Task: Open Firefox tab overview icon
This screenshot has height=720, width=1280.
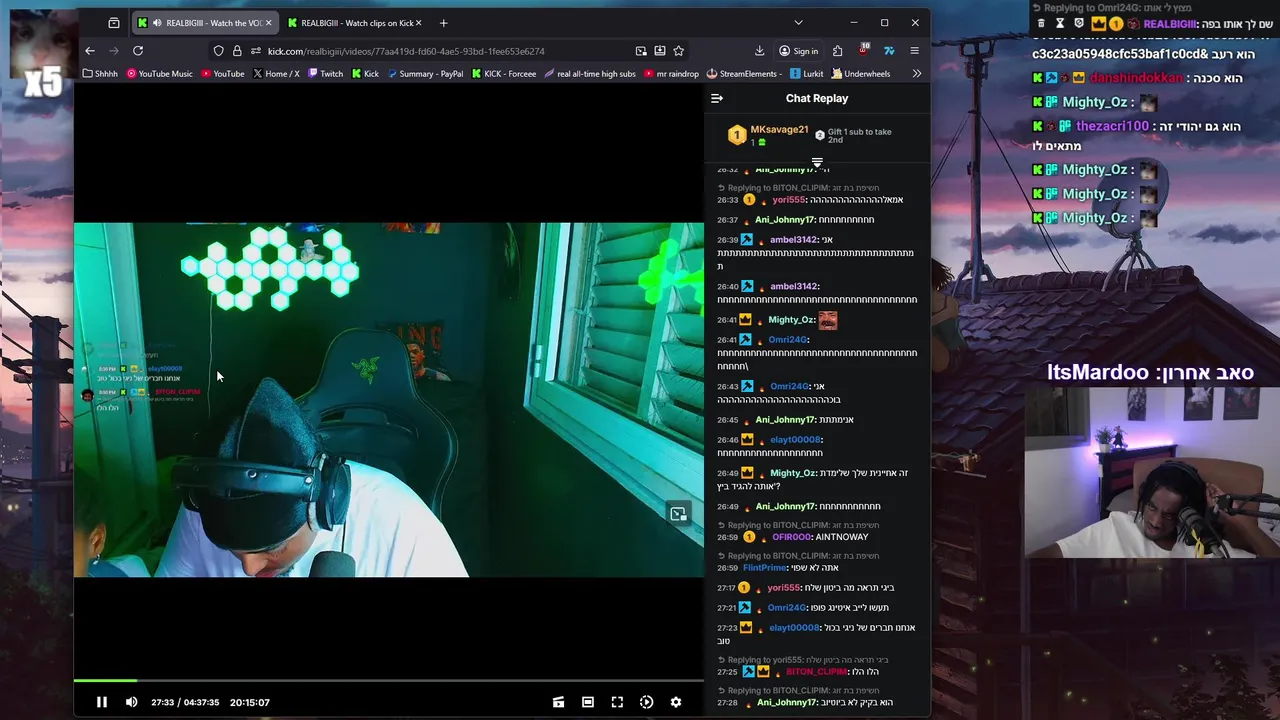Action: tap(114, 23)
